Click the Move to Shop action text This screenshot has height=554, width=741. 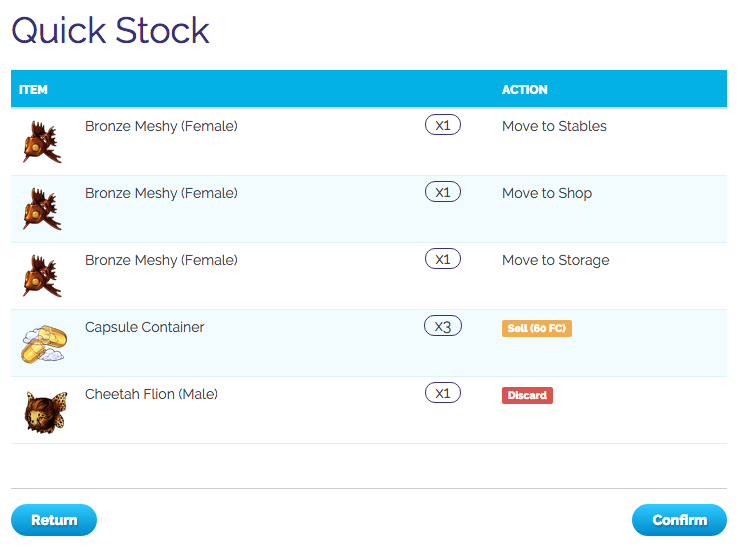coord(546,193)
